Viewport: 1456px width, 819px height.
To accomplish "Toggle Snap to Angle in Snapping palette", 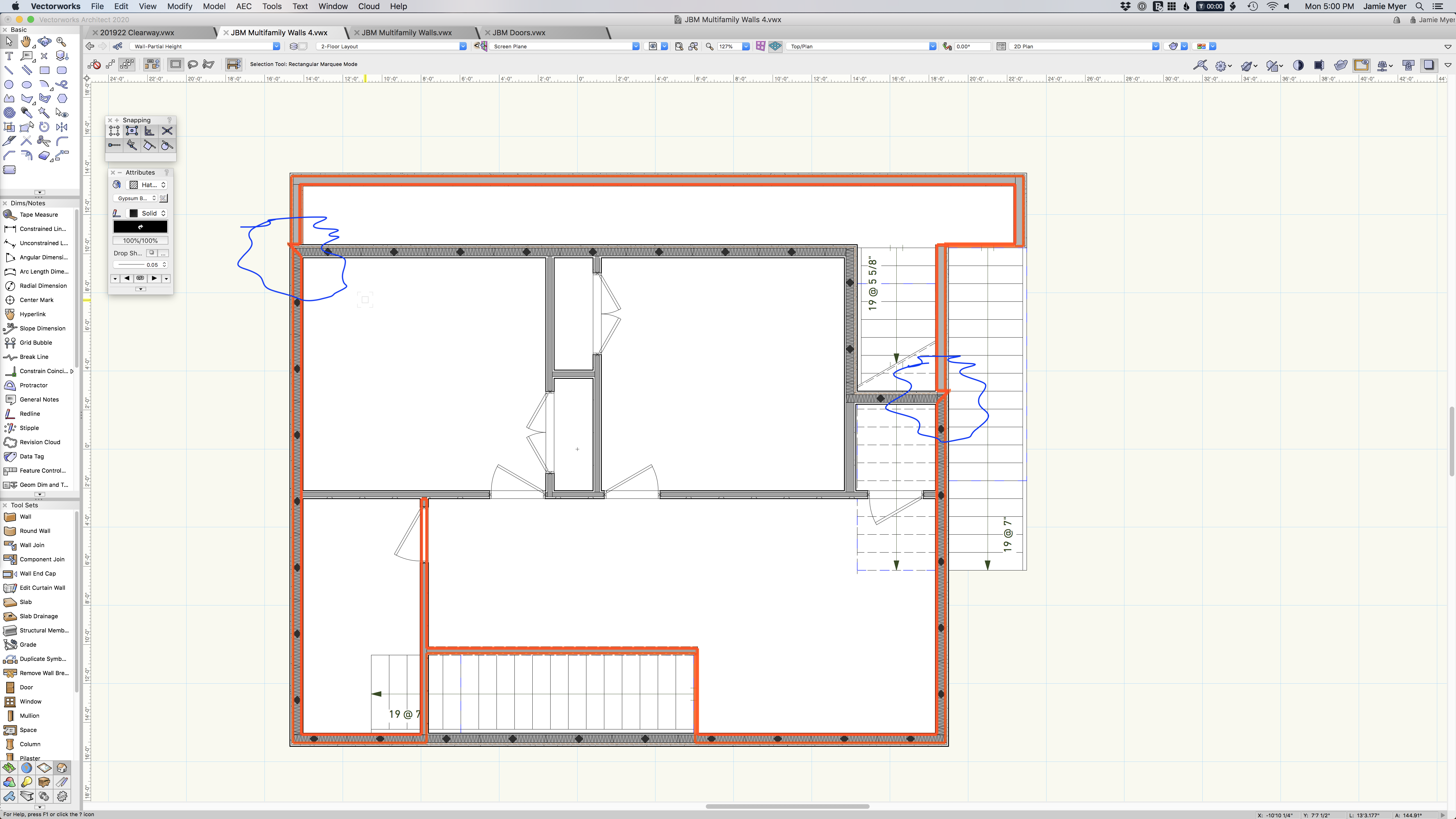I will pos(149,131).
